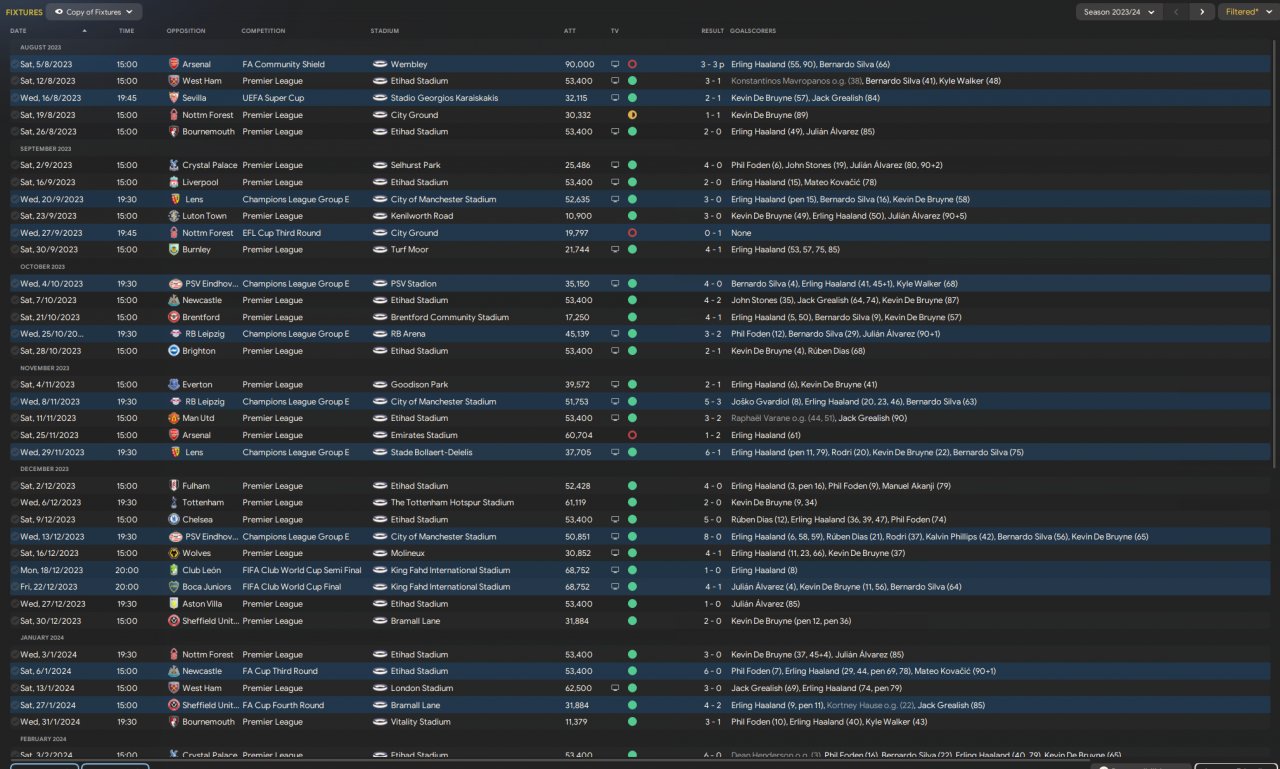Sort by the STADIUM column header
The image size is (1280, 769).
[385, 31]
